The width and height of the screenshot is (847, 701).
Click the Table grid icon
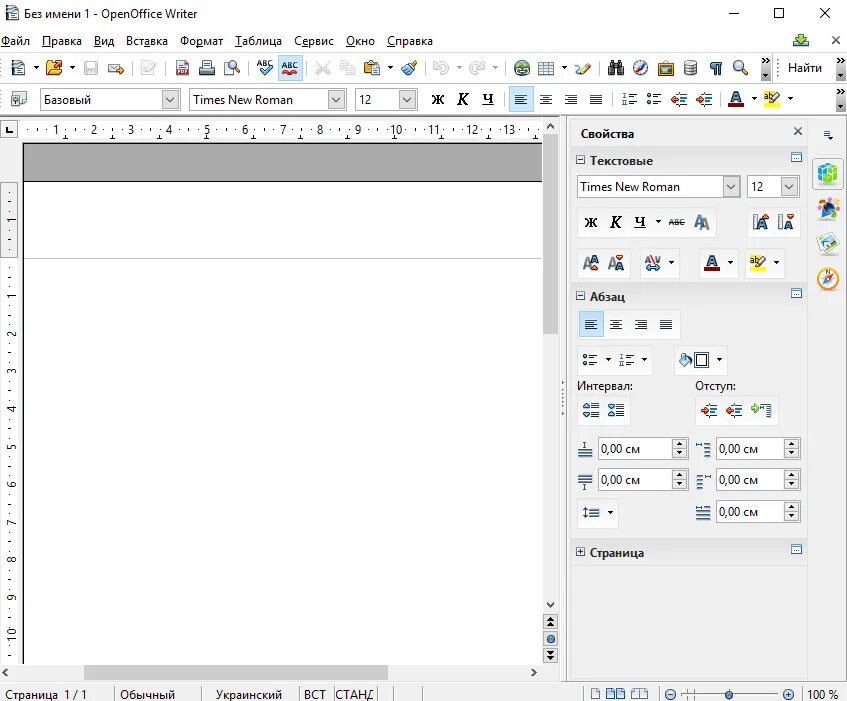546,68
